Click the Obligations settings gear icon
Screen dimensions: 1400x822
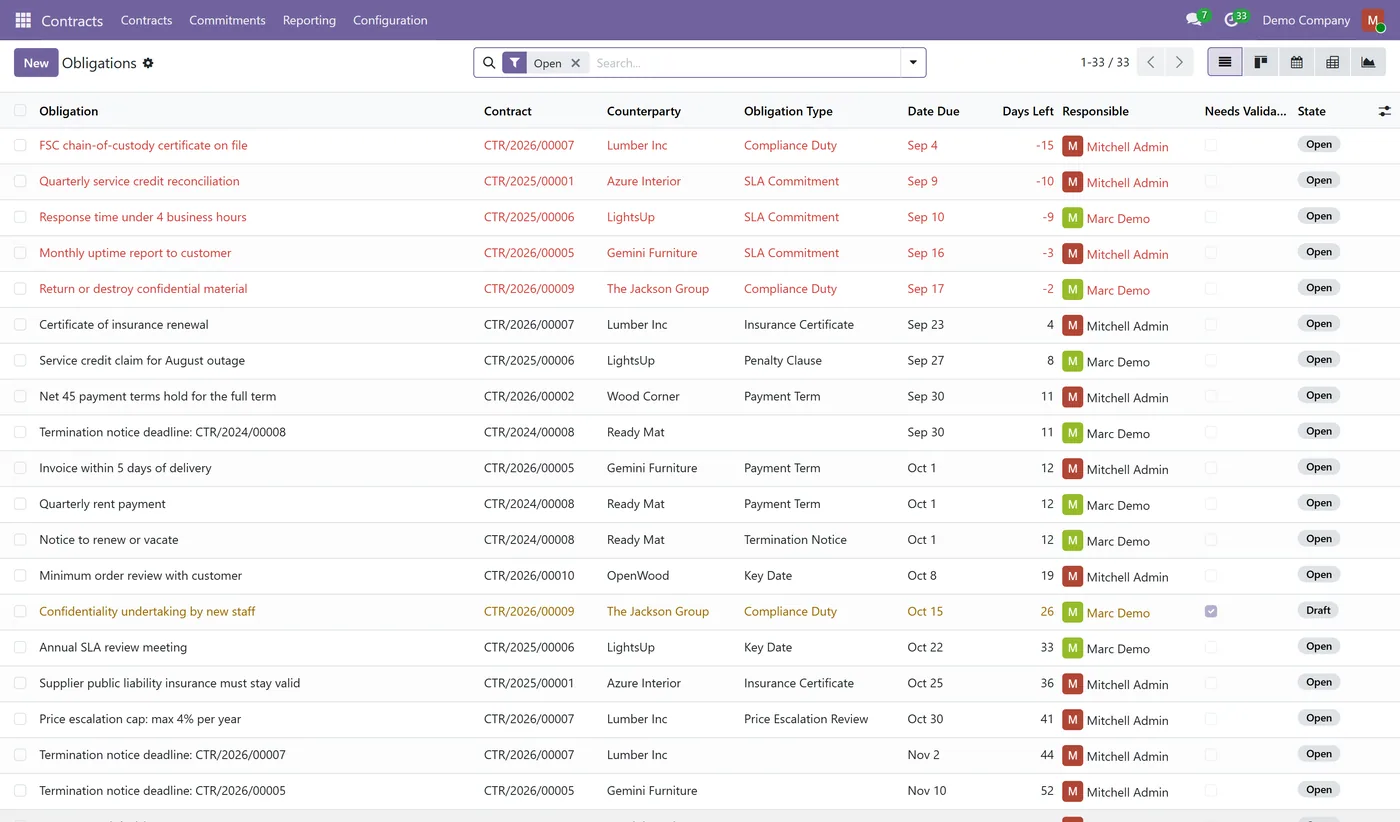[x=148, y=63]
